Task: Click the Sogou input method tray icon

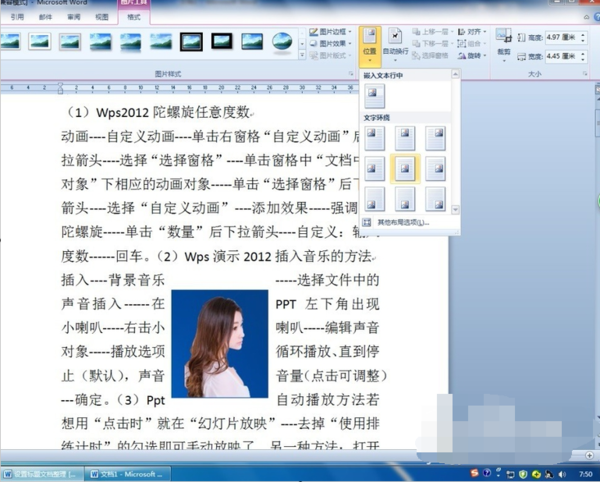Action: tap(474, 473)
